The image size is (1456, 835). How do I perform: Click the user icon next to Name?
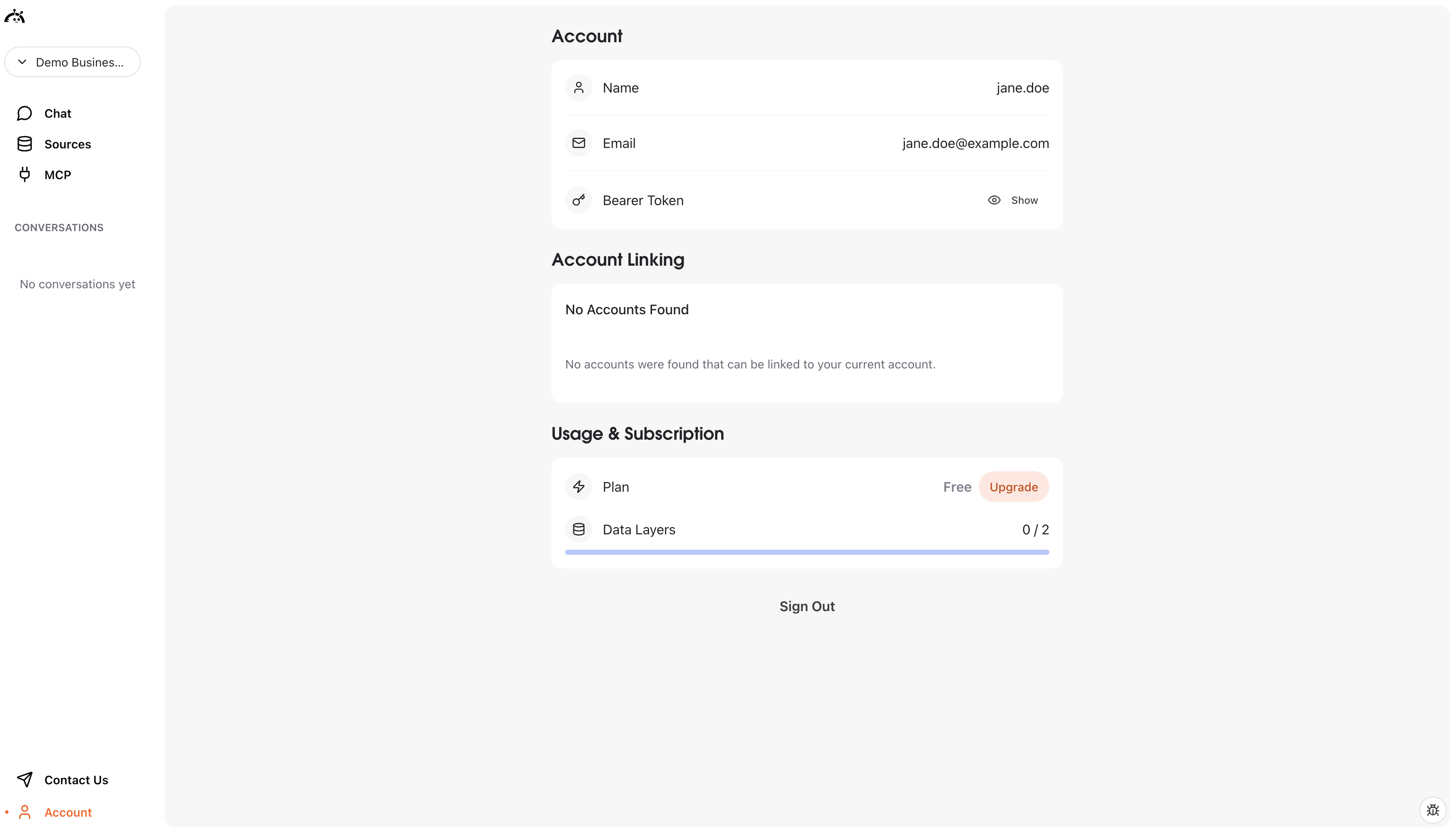tap(578, 87)
